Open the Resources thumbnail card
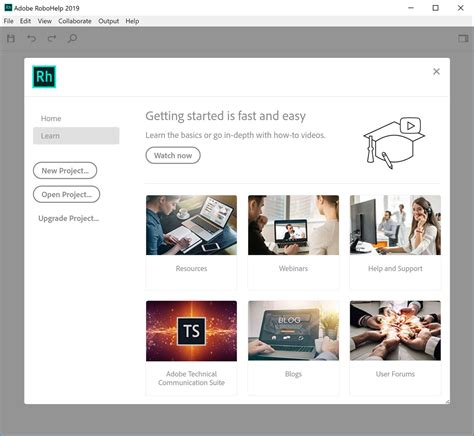This screenshot has width=474, height=436. pos(191,242)
